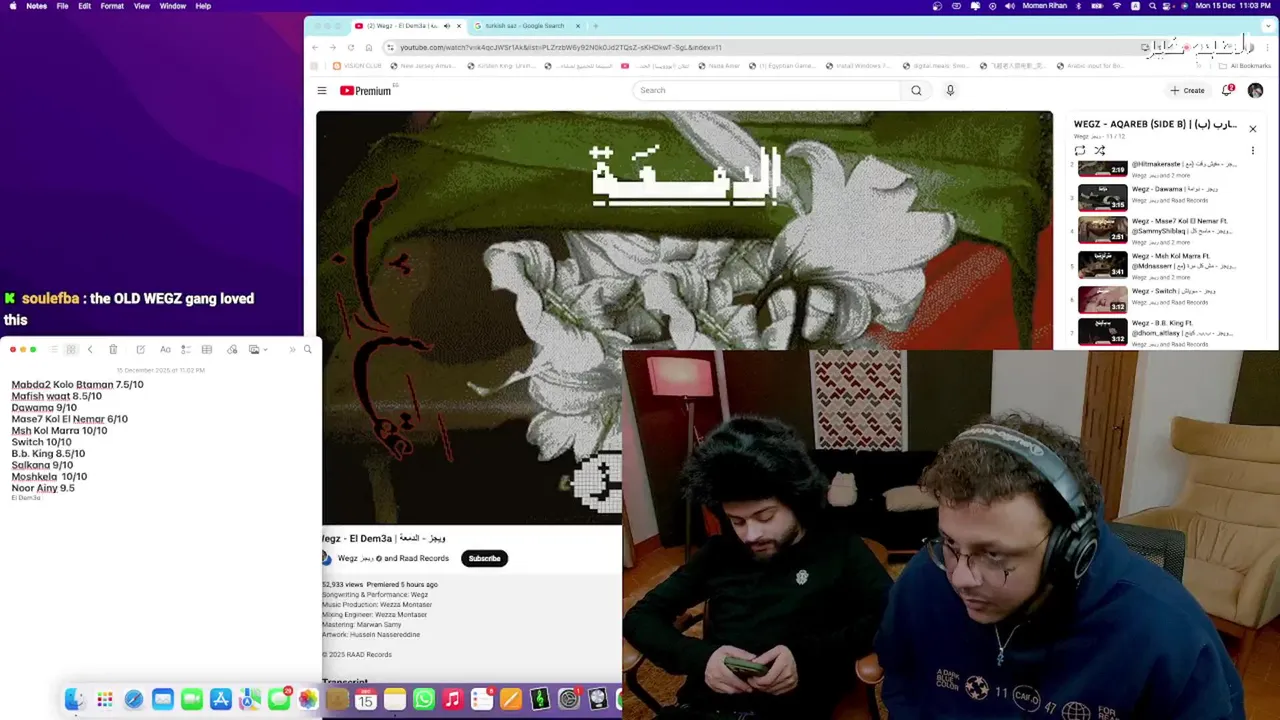This screenshot has width=1280, height=720.
Task: Play Wegz - B.B. King from the playlist
Action: (x=1160, y=332)
